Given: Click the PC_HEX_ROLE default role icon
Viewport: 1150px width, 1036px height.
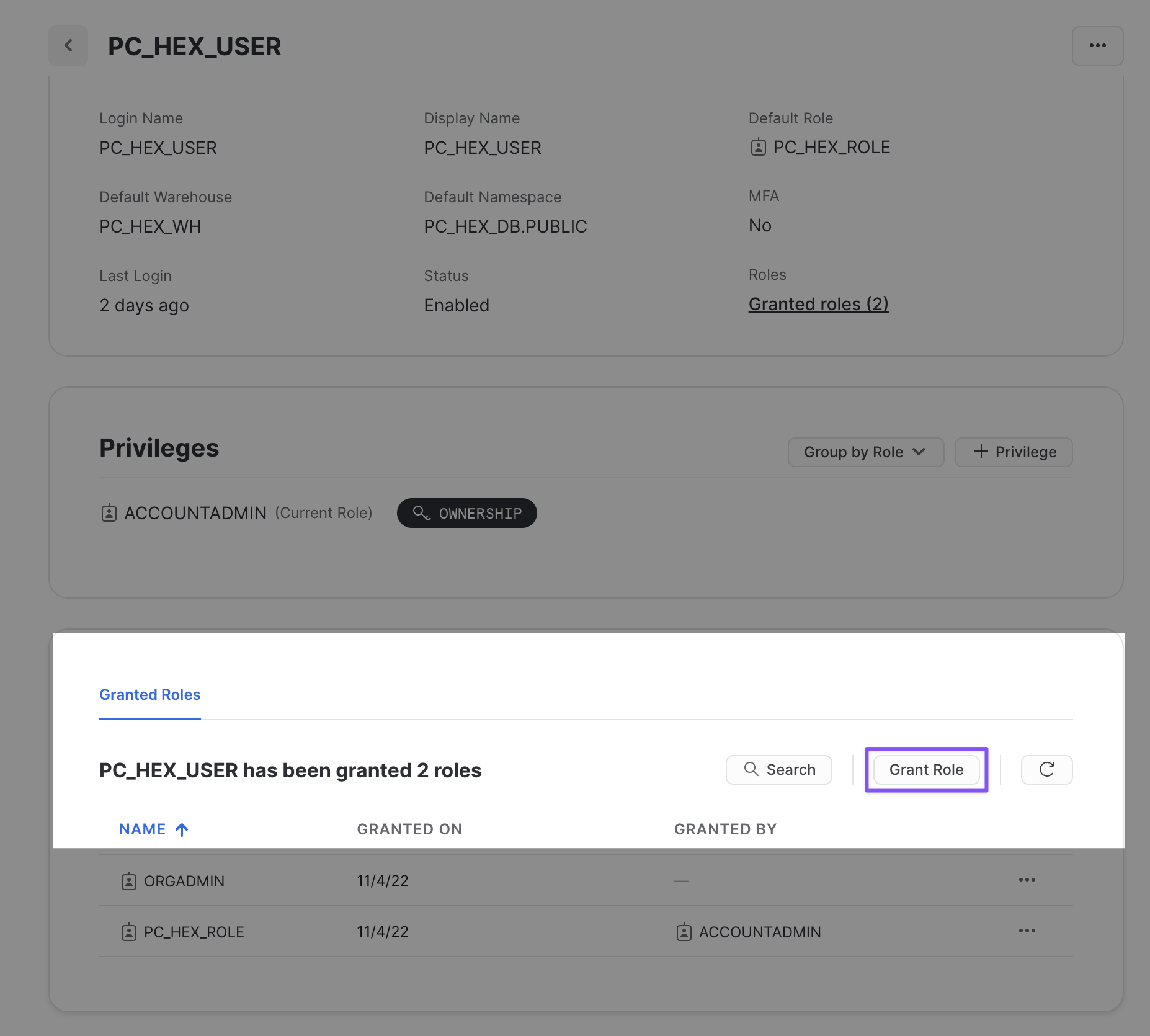Looking at the screenshot, I should 758,148.
